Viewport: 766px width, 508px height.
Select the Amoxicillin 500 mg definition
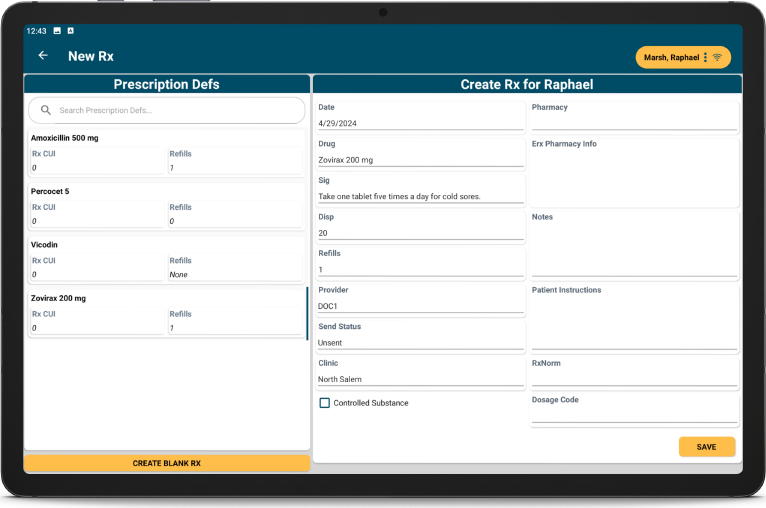point(166,153)
